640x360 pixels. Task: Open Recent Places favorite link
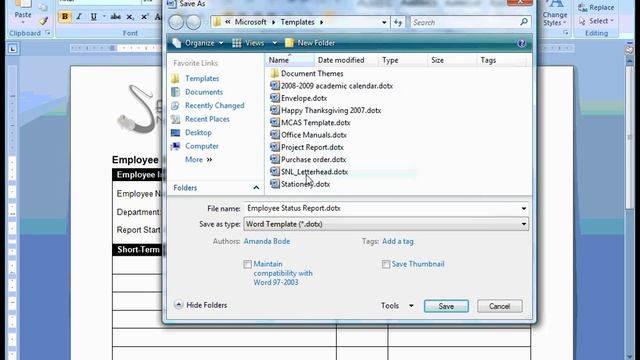tap(207, 119)
